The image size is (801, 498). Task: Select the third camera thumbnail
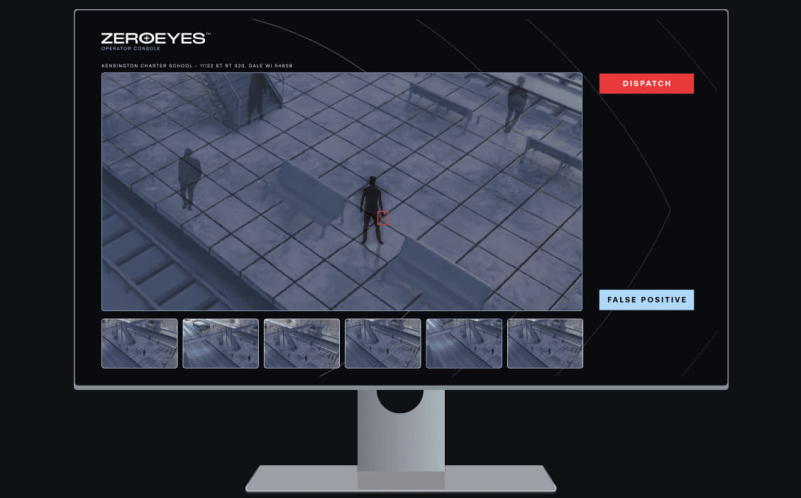301,343
